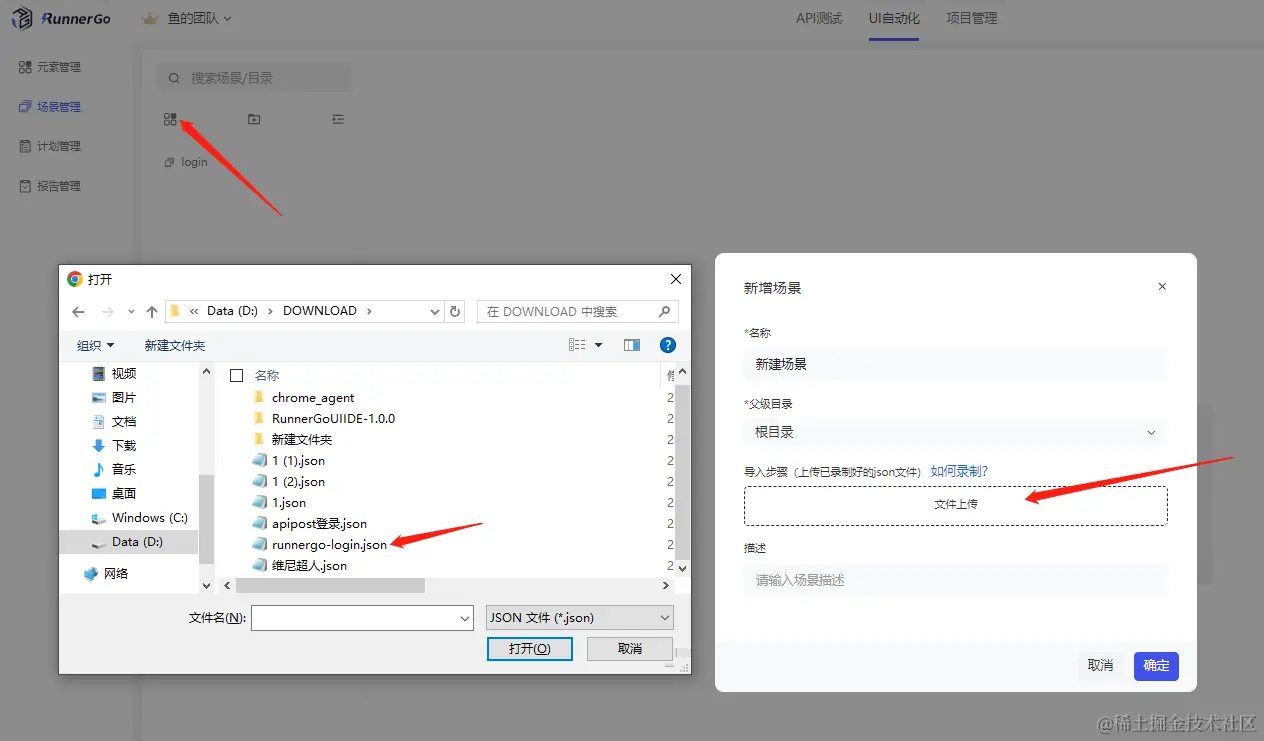Click the new folder icon in scene toolbar
The width and height of the screenshot is (1264, 741).
[x=254, y=119]
